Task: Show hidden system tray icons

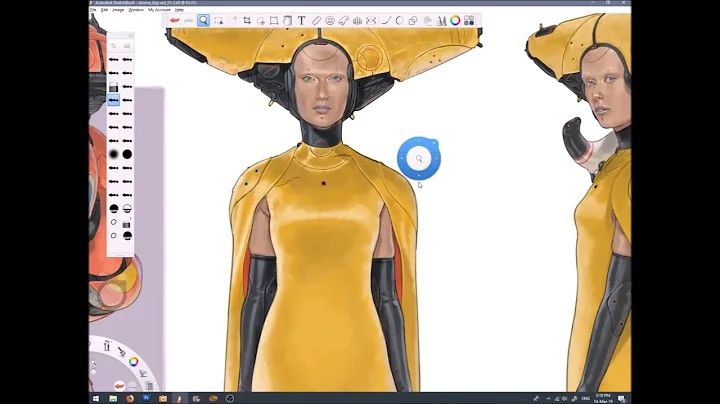Action: coord(548,398)
